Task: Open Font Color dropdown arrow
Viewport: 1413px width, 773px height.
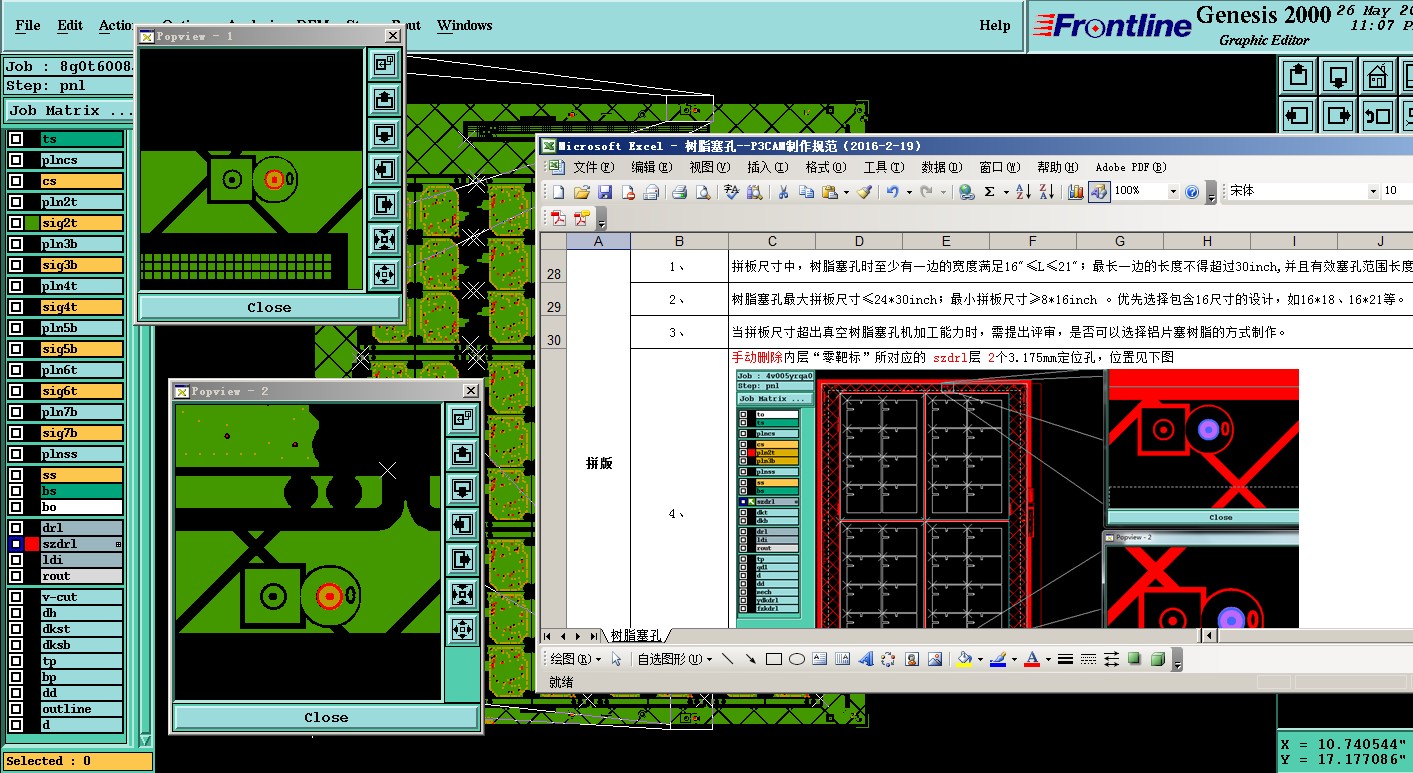Action: (x=1047, y=659)
